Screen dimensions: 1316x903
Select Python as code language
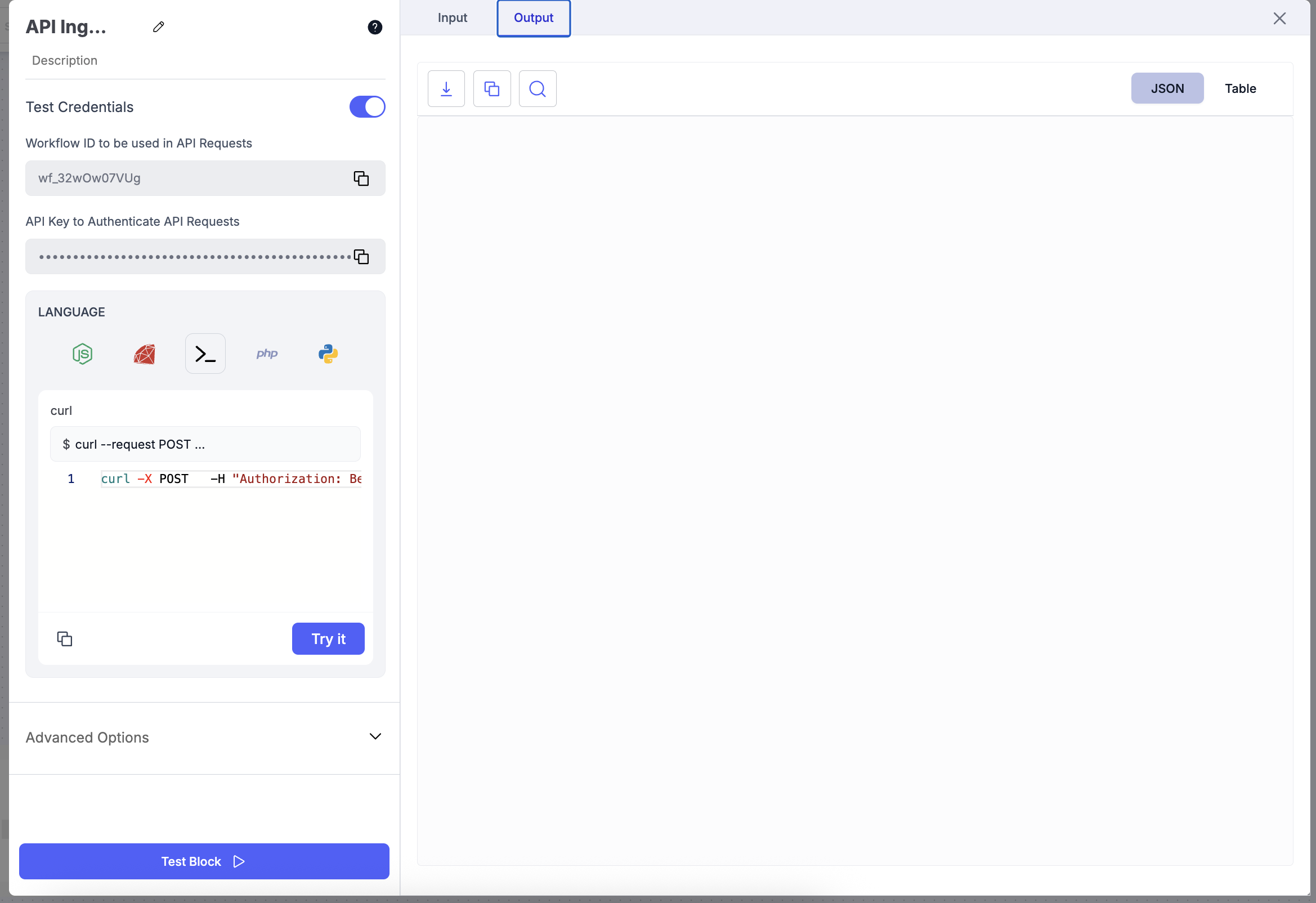(328, 354)
